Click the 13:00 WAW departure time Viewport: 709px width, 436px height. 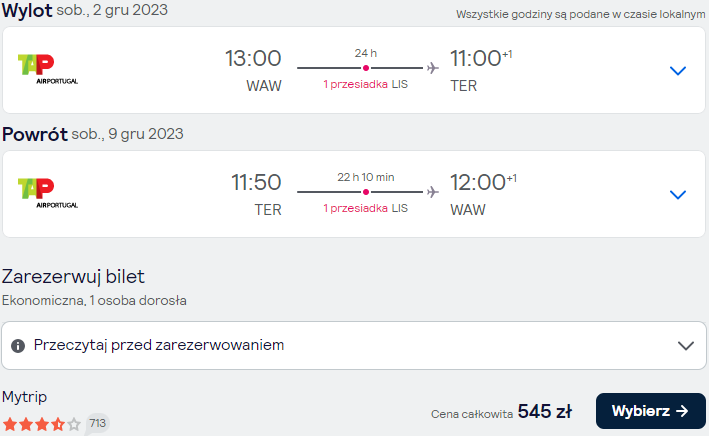pos(253,59)
